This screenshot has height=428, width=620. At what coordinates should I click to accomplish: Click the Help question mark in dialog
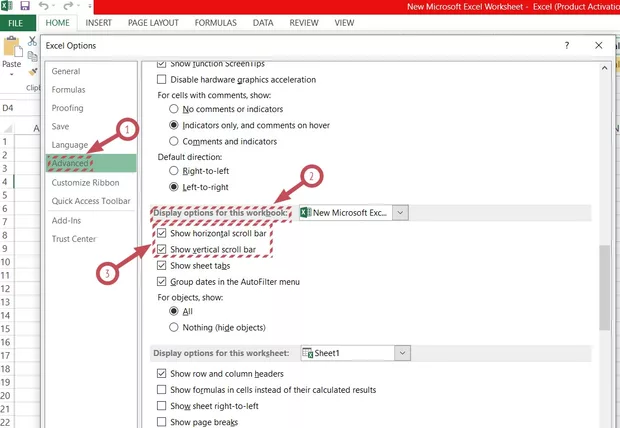coord(567,46)
